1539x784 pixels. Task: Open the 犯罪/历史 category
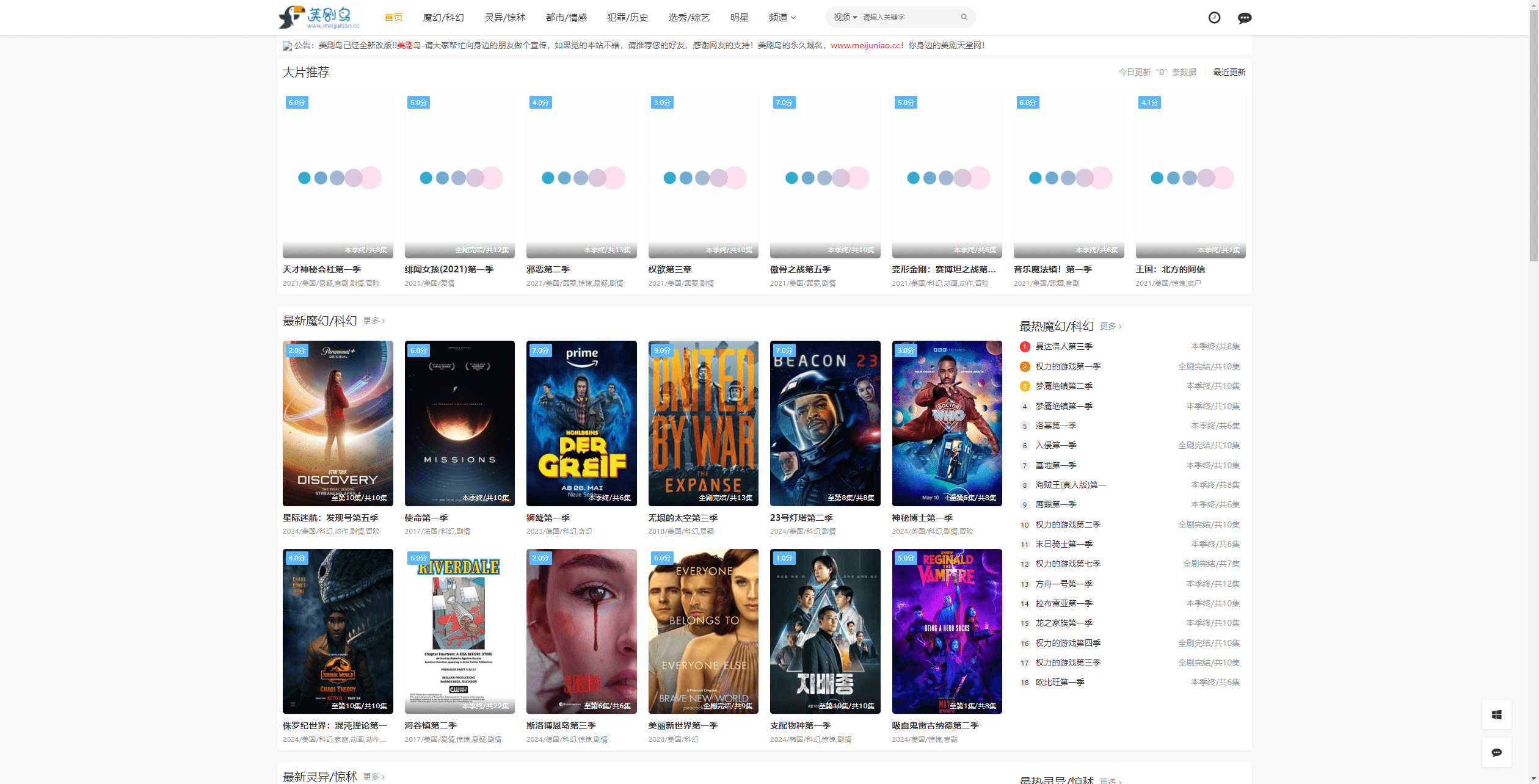point(628,17)
